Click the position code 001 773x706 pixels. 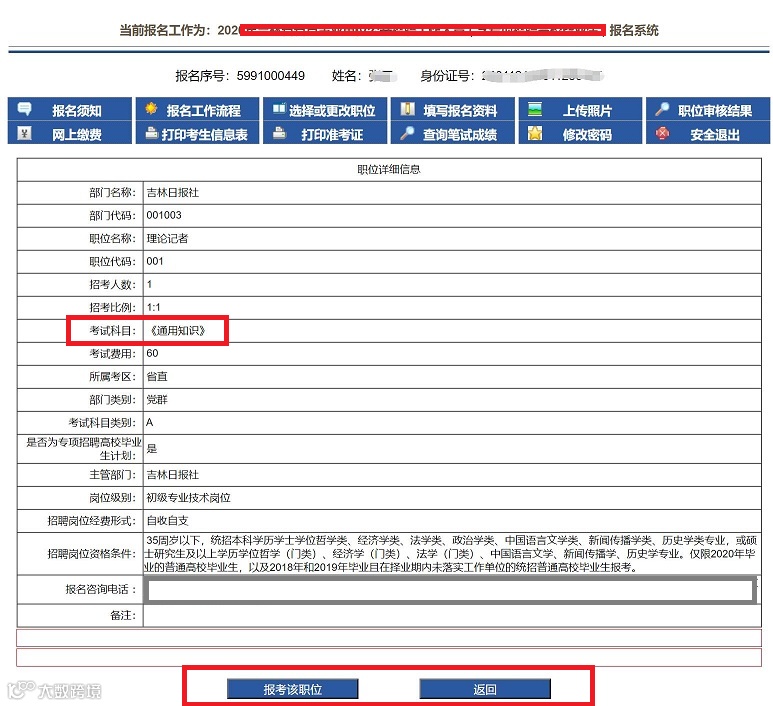pos(155,261)
